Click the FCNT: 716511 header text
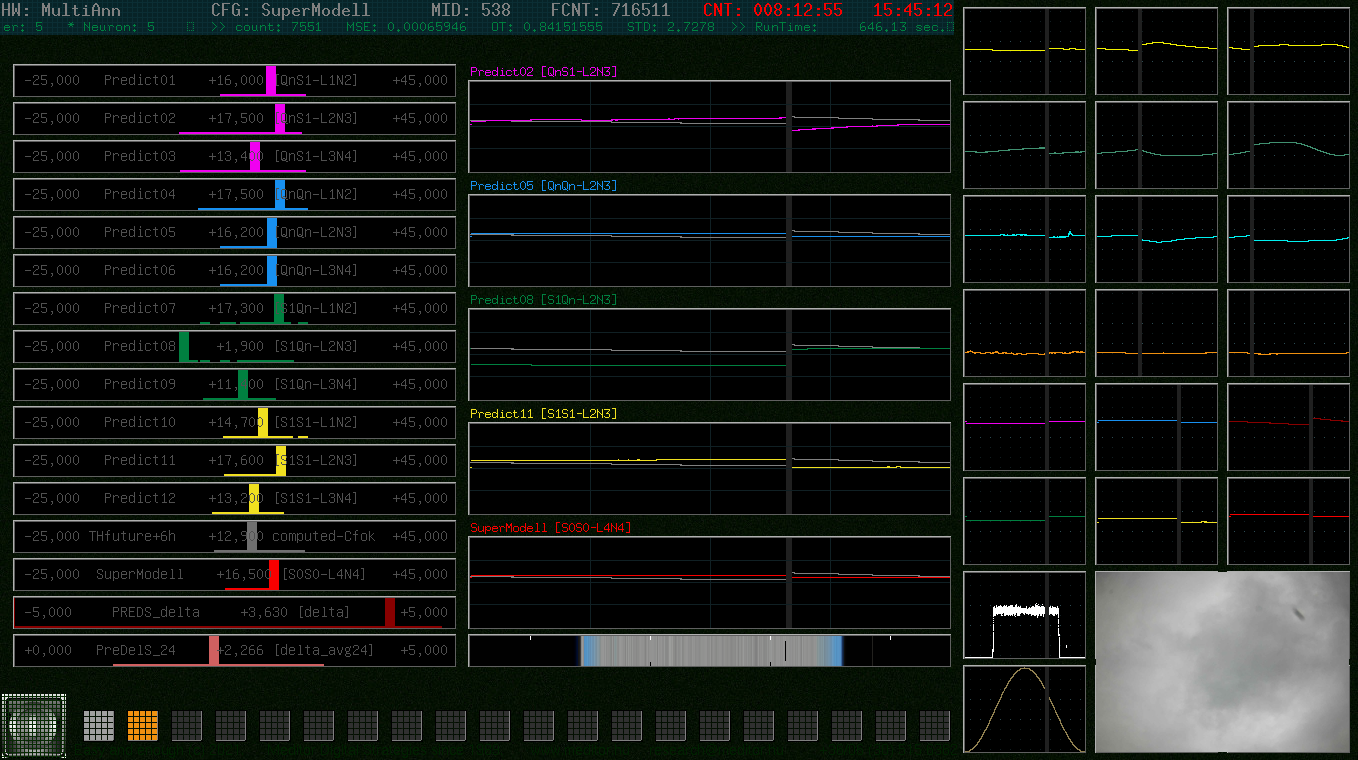This screenshot has height=760, width=1358. (x=610, y=10)
